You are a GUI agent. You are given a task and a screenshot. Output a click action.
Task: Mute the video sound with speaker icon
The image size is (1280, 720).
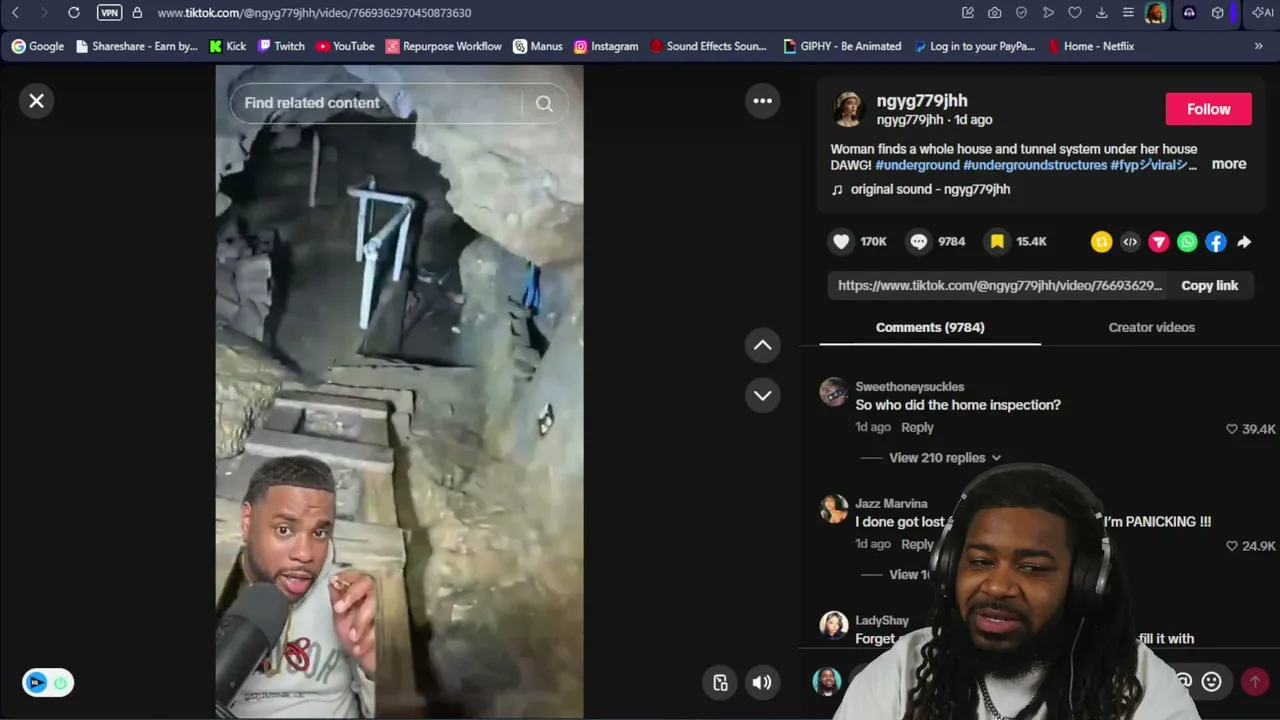pyautogui.click(x=762, y=682)
